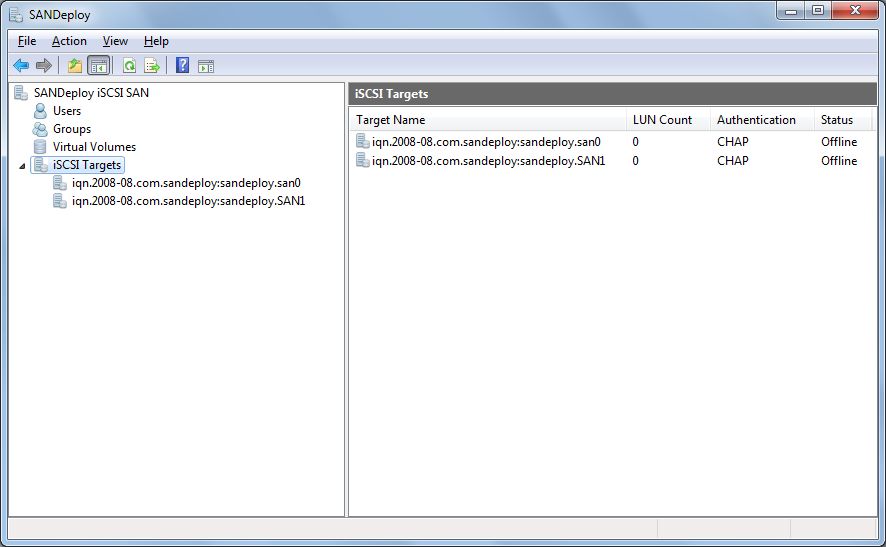Screen dimensions: 886x547
Task: Select Groups in the tree
Action: point(72,129)
